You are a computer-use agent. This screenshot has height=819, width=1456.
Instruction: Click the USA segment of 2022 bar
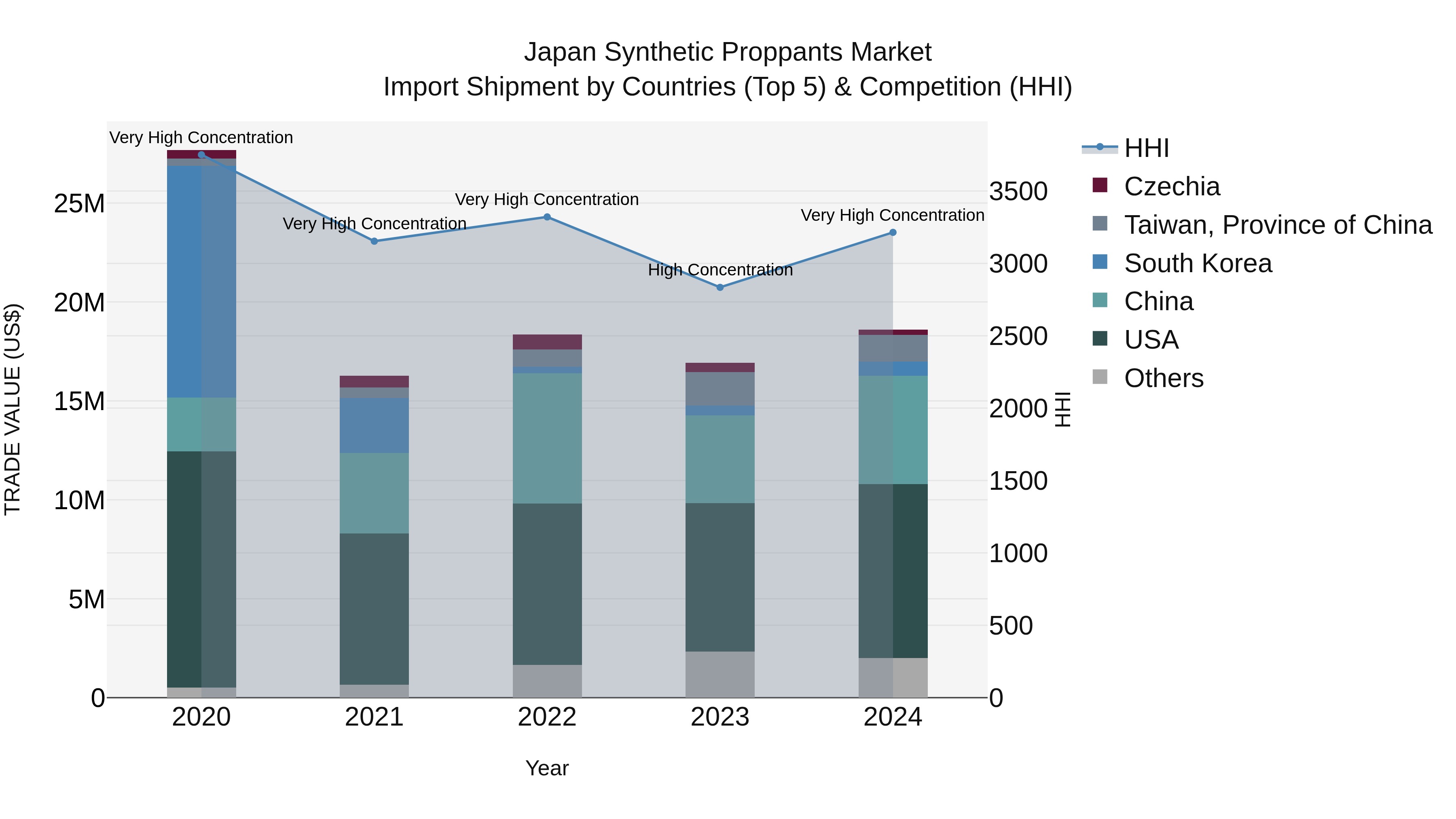[547, 584]
